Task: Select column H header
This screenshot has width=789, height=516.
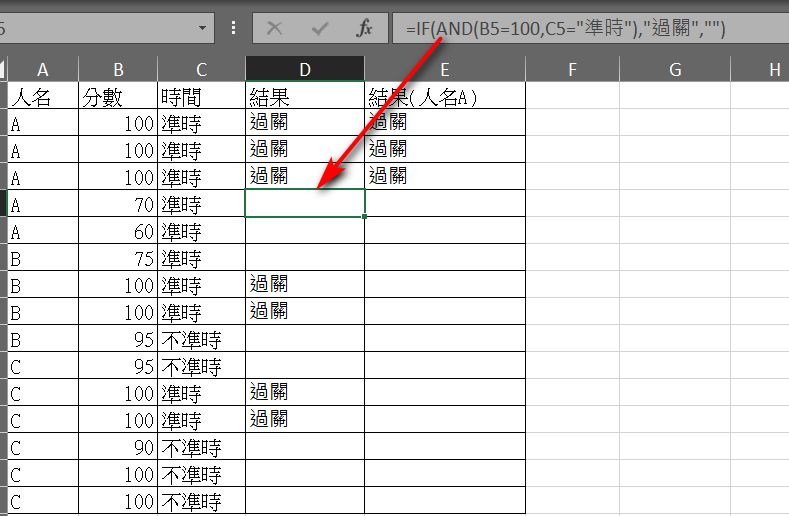Action: click(760, 69)
